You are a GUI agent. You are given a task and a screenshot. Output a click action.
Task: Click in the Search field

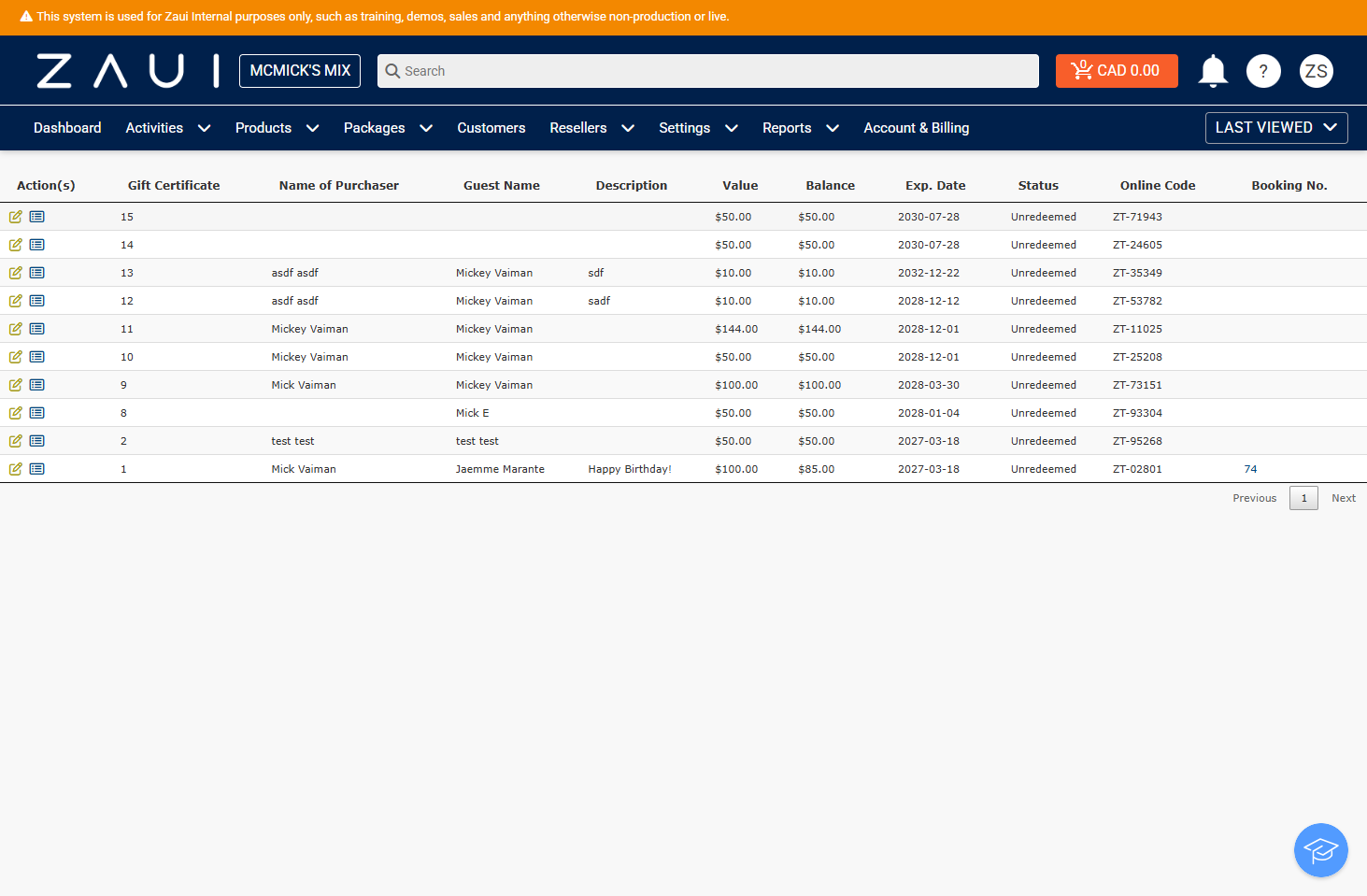[x=708, y=71]
